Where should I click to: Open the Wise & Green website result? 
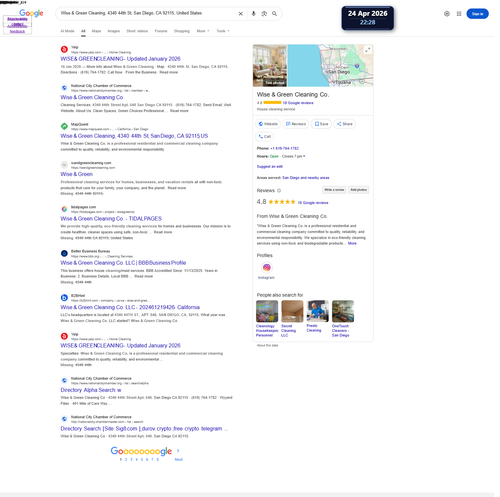coord(77,174)
